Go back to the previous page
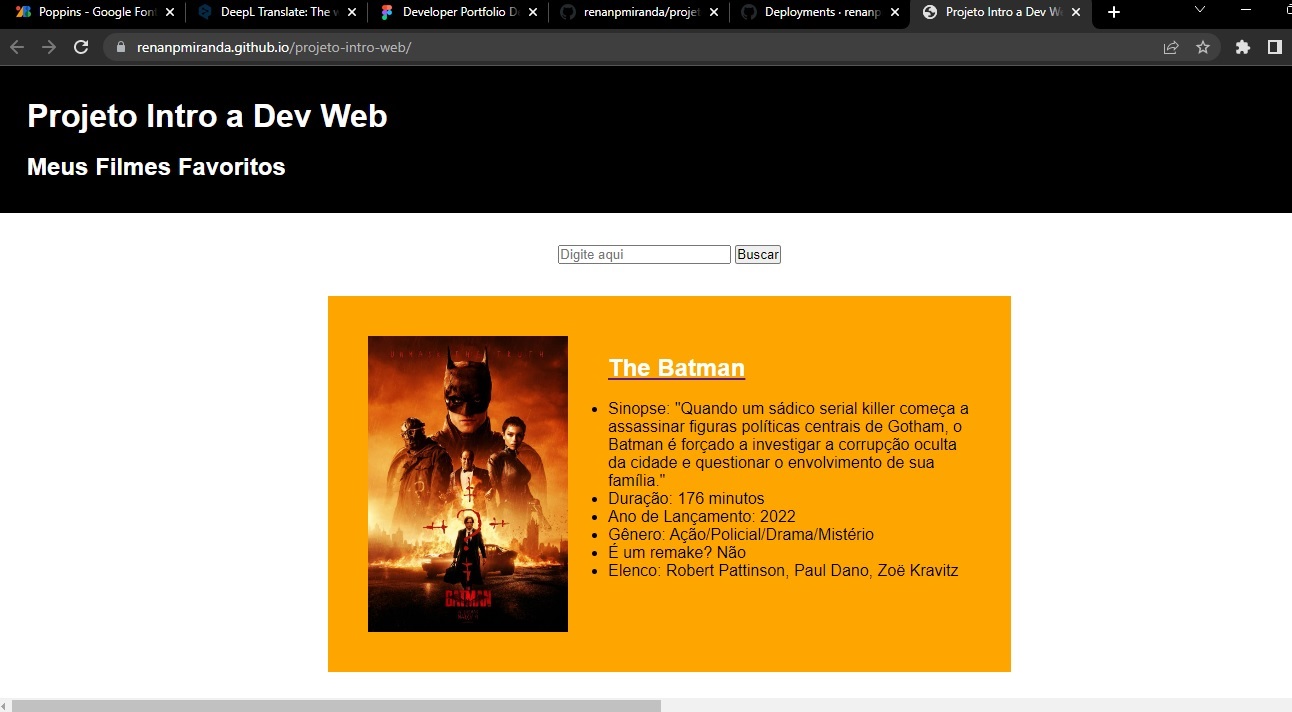 [x=17, y=47]
